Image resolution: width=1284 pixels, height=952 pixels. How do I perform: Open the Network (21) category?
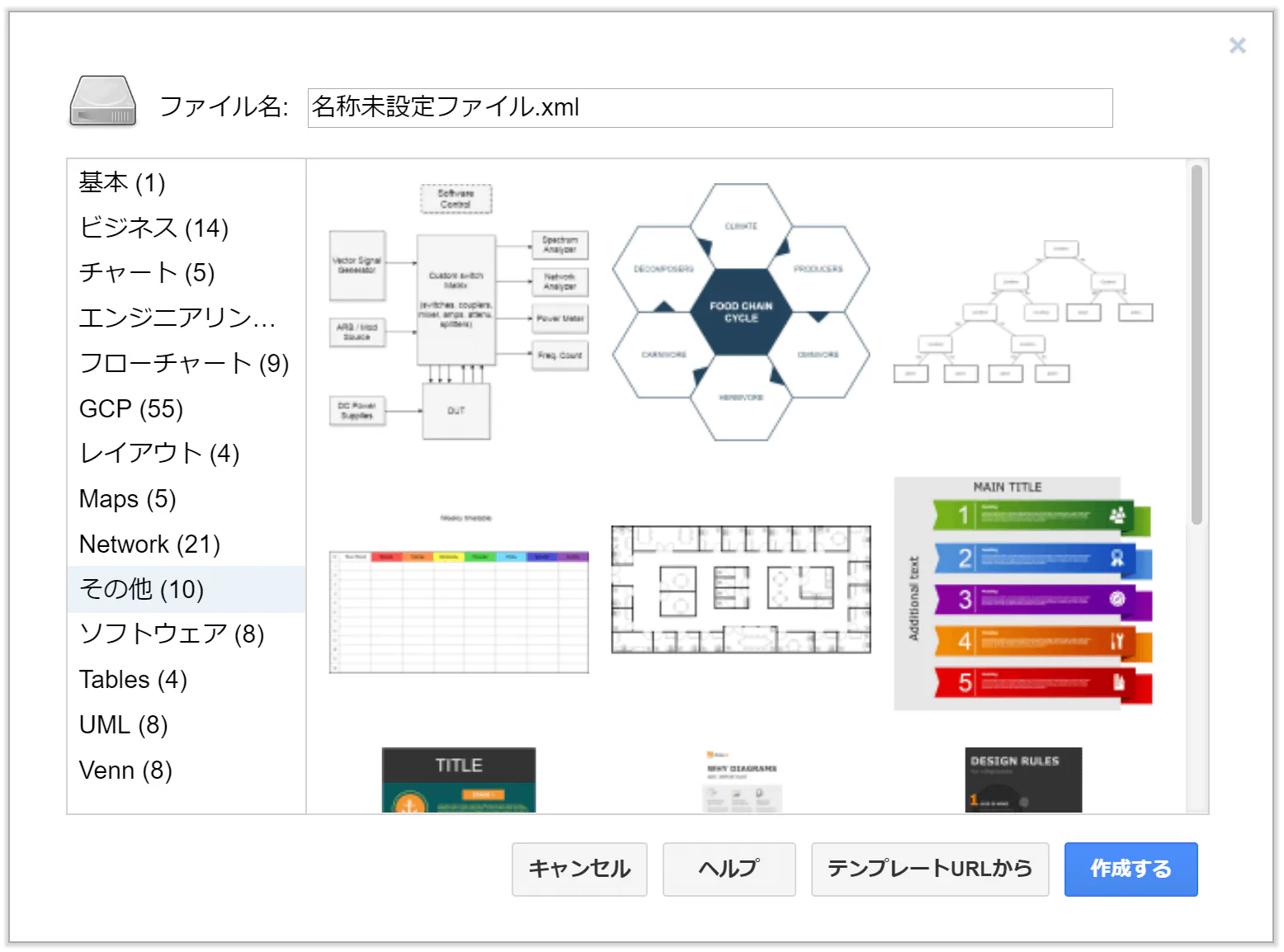tap(186, 544)
